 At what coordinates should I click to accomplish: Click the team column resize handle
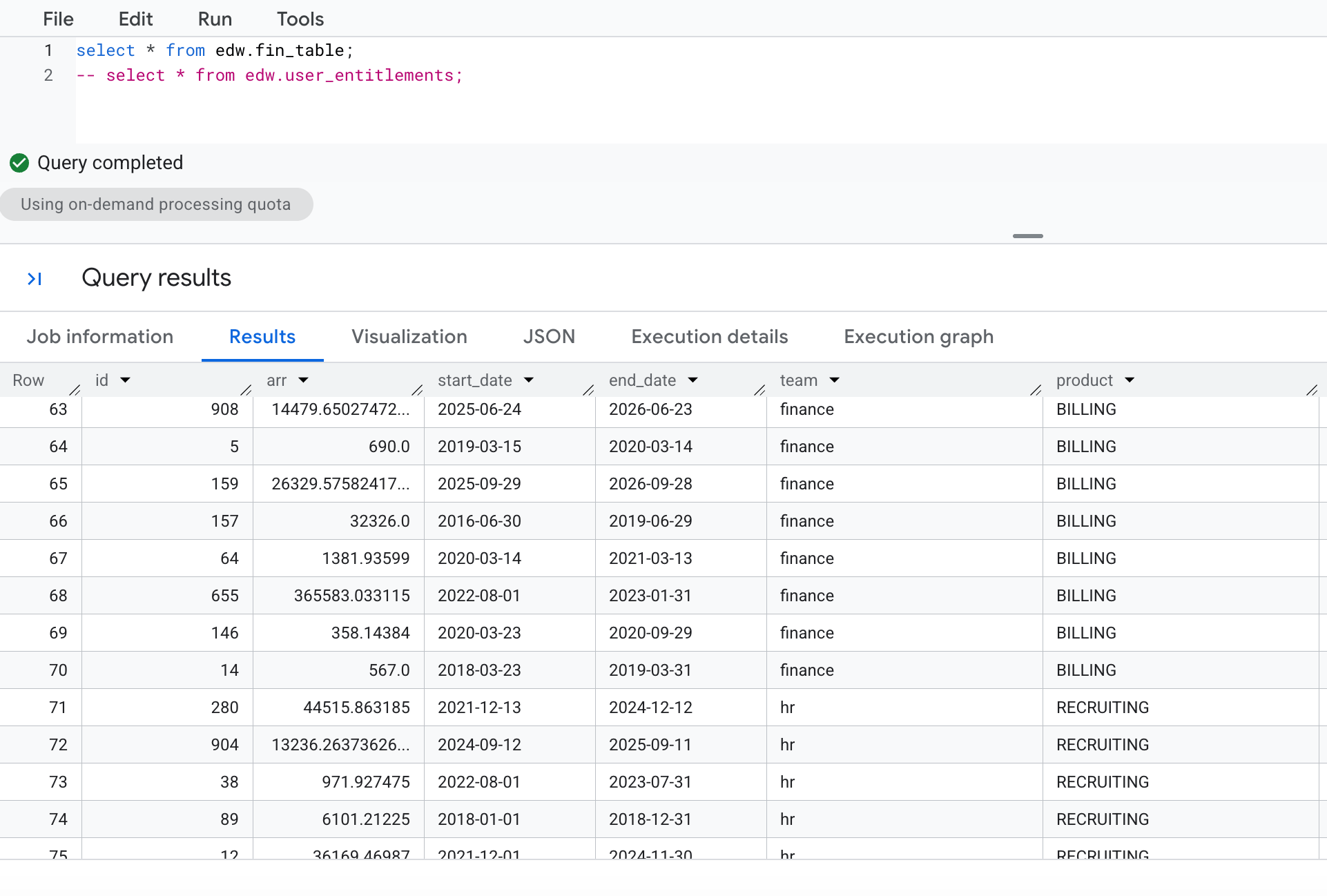click(x=1036, y=390)
